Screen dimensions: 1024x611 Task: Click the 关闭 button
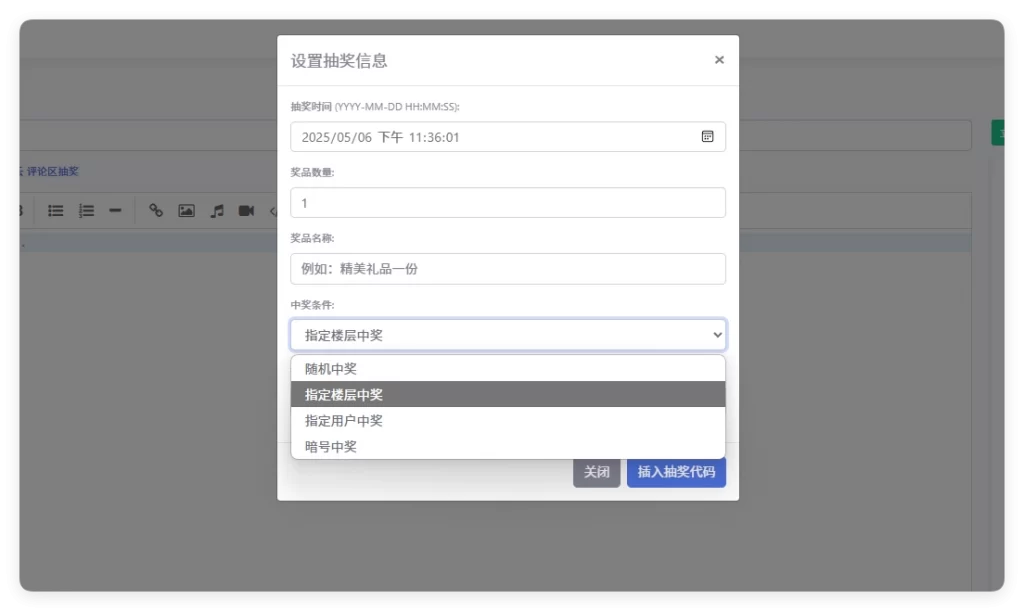click(597, 471)
